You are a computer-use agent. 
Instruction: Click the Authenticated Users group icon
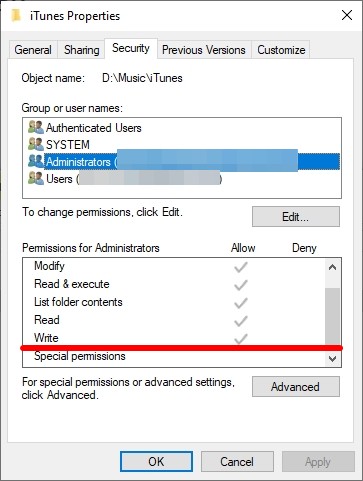click(36, 127)
